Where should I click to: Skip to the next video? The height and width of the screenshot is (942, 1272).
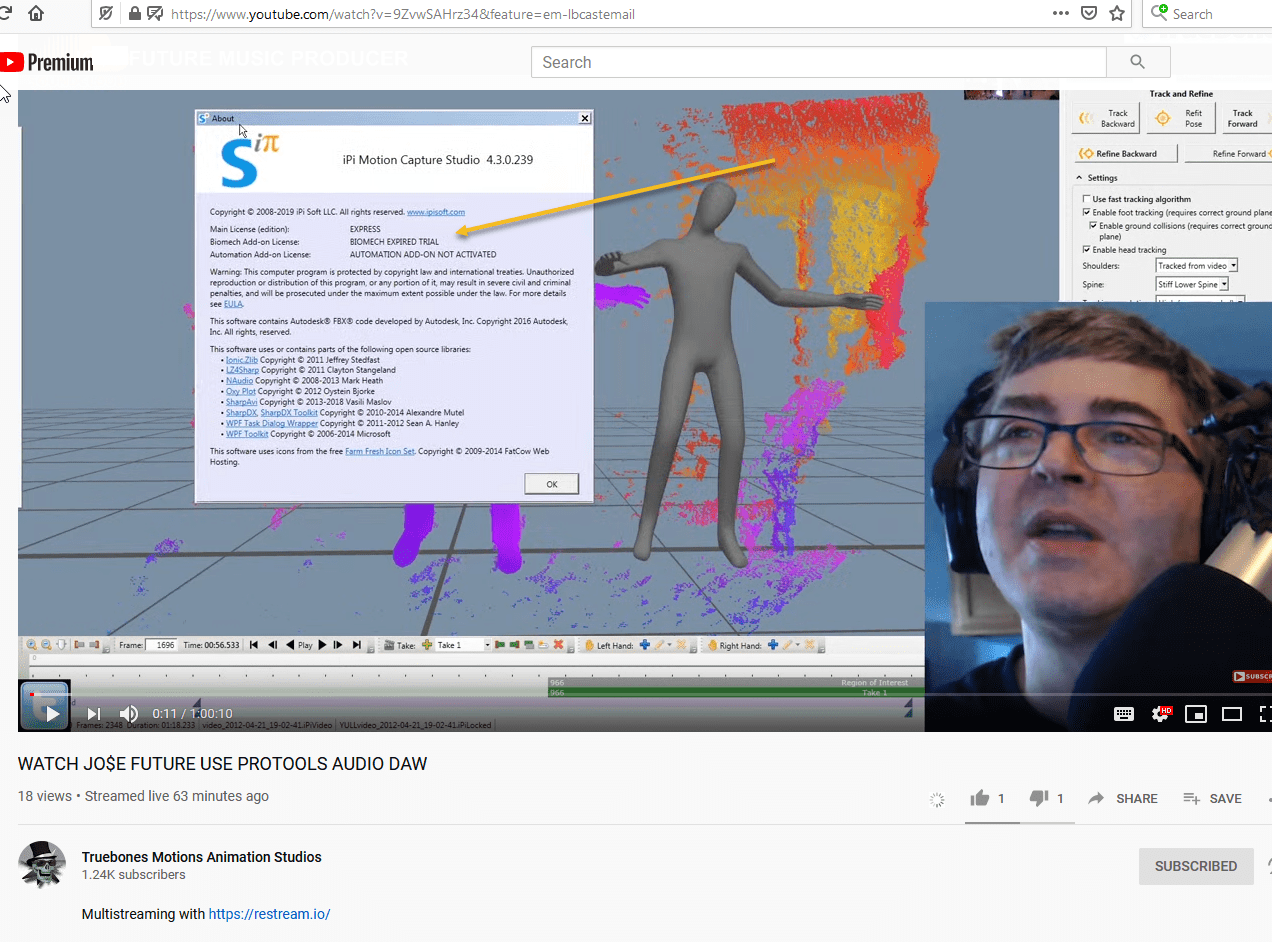94,714
